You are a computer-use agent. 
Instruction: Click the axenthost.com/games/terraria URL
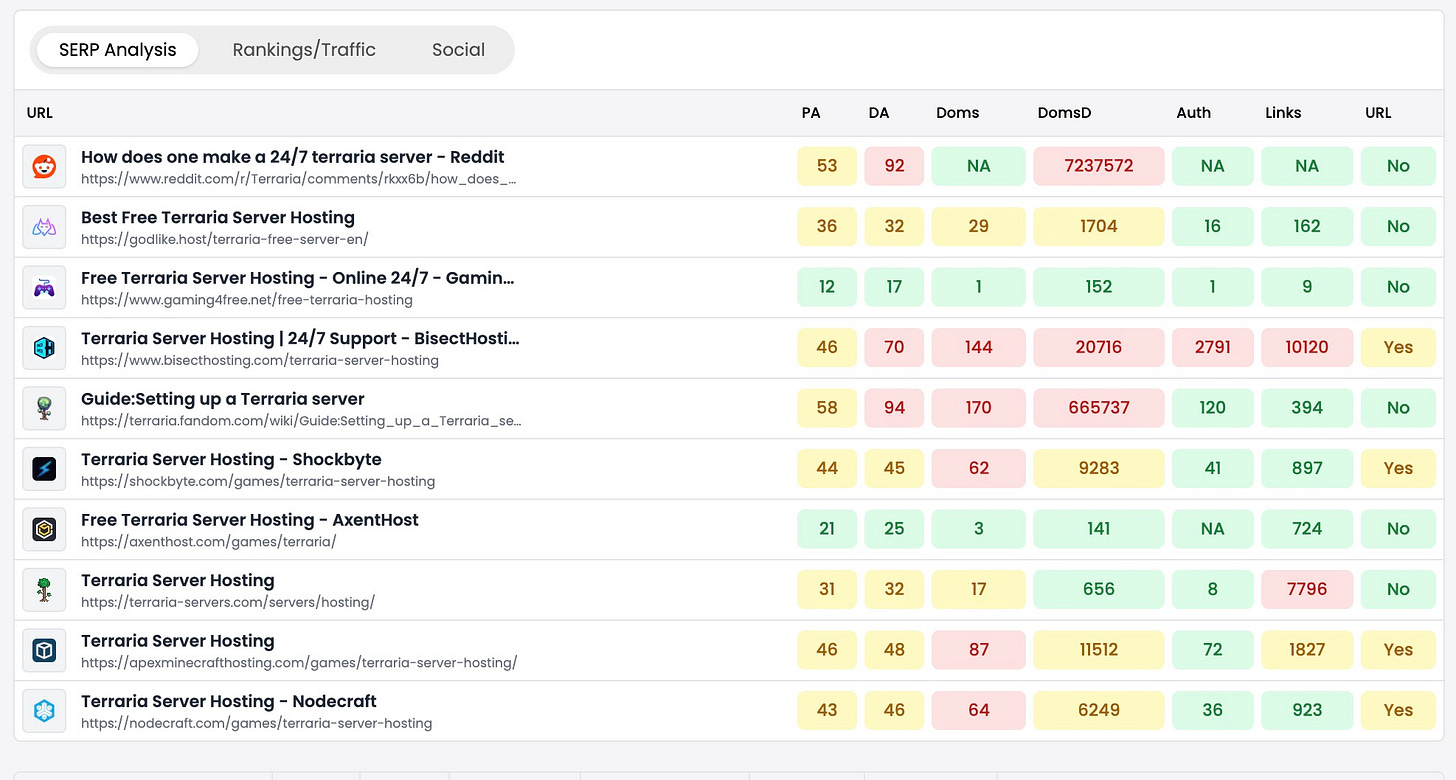tap(209, 542)
